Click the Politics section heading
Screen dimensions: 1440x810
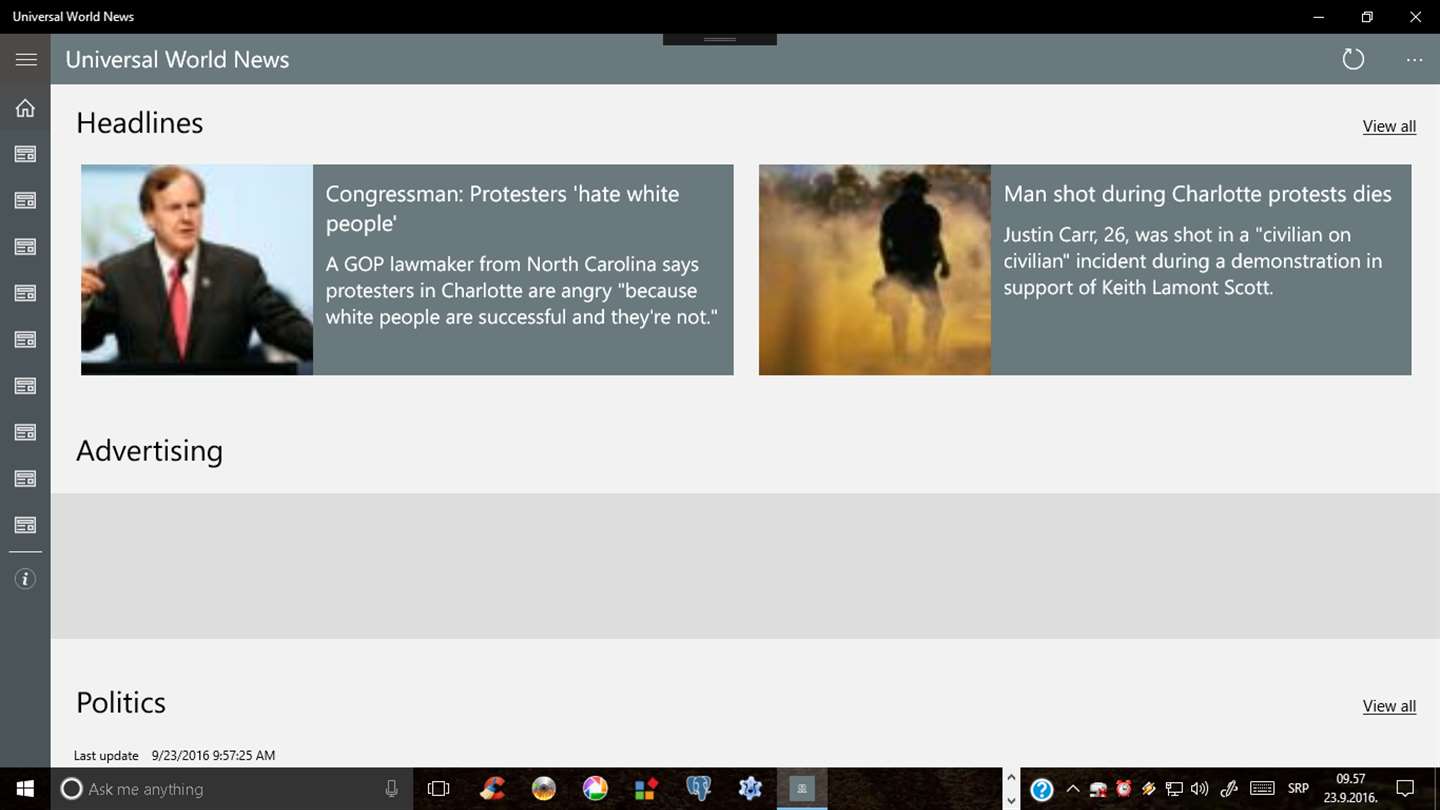tap(121, 703)
